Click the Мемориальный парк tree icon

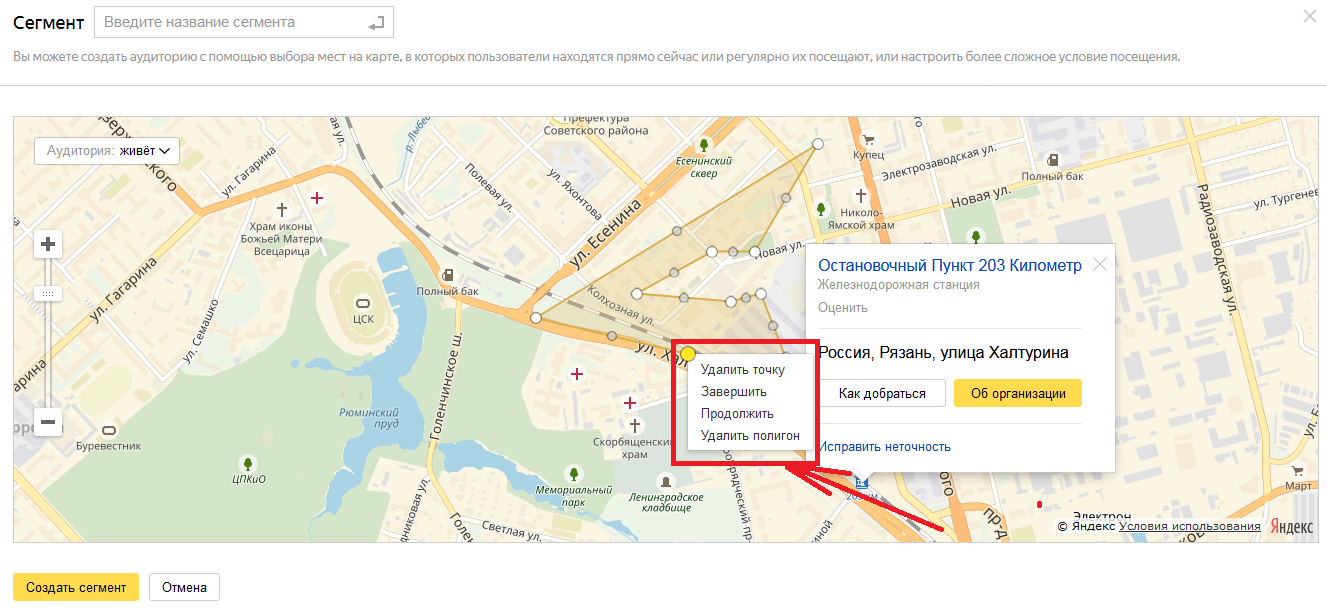point(573,473)
